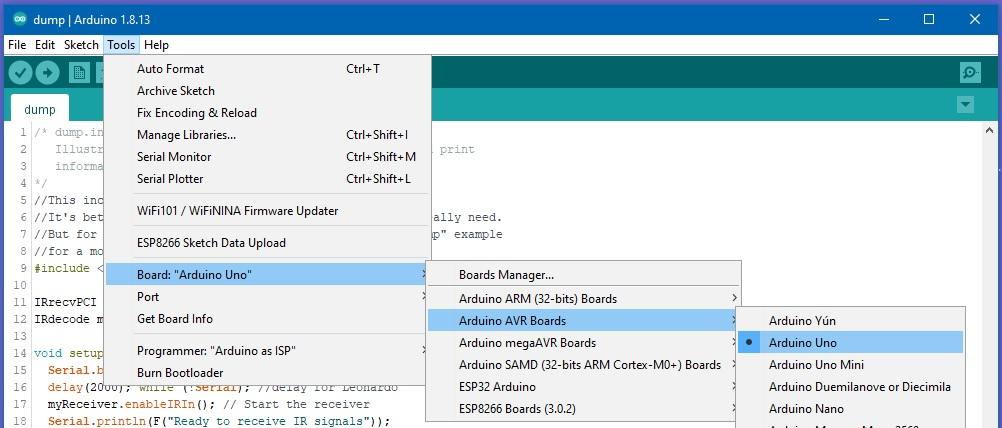Select Arduino Uno Mini board
The width and height of the screenshot is (1002, 428).
(851, 365)
